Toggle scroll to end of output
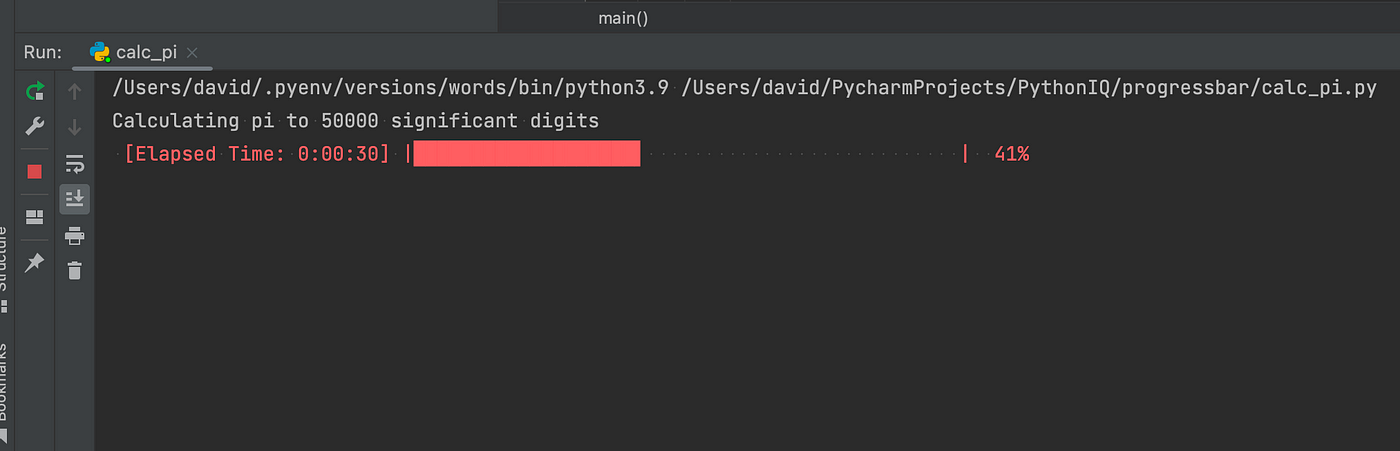1400x451 pixels. tap(75, 199)
